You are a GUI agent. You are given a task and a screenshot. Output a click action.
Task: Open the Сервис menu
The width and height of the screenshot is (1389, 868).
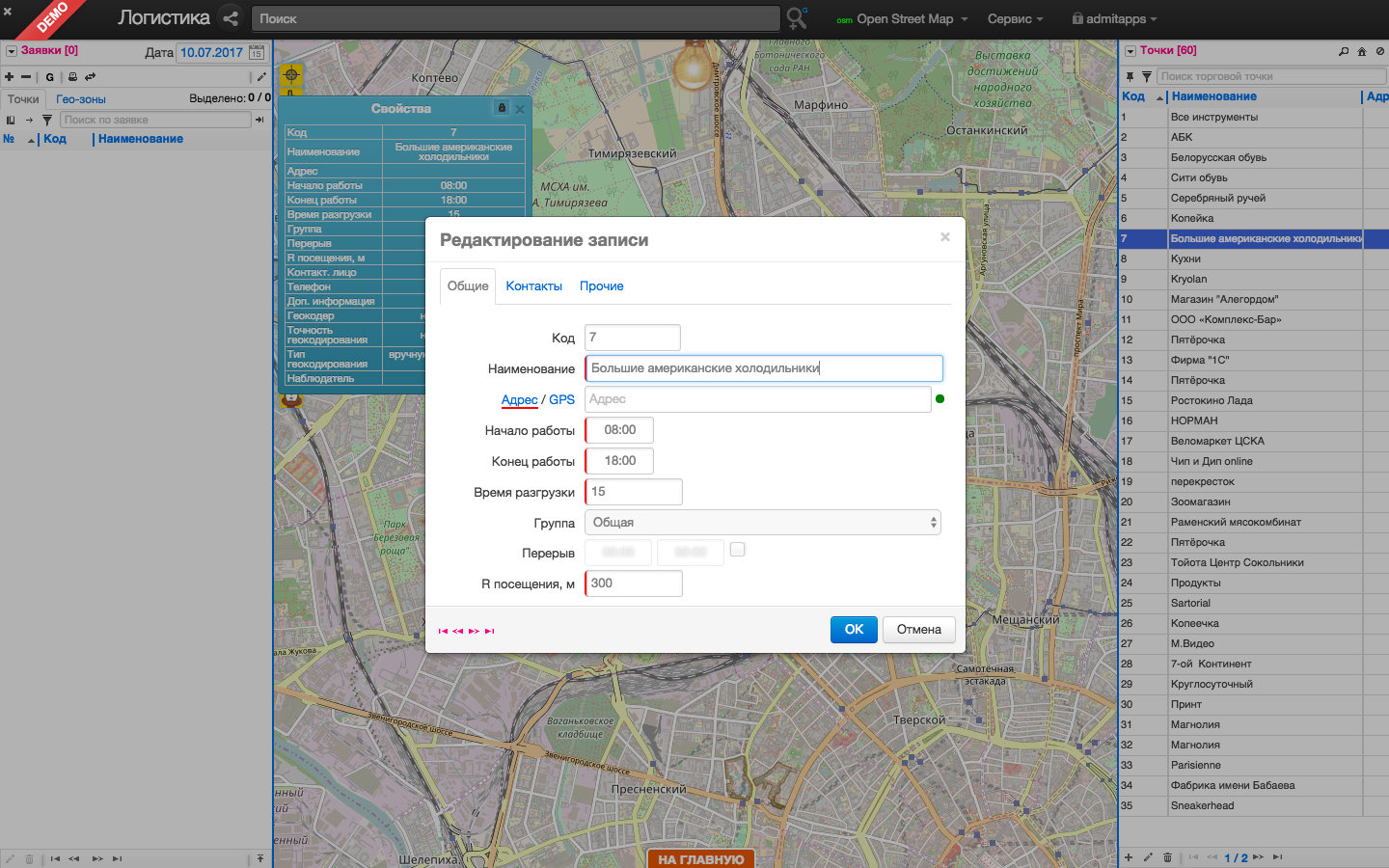point(1015,18)
